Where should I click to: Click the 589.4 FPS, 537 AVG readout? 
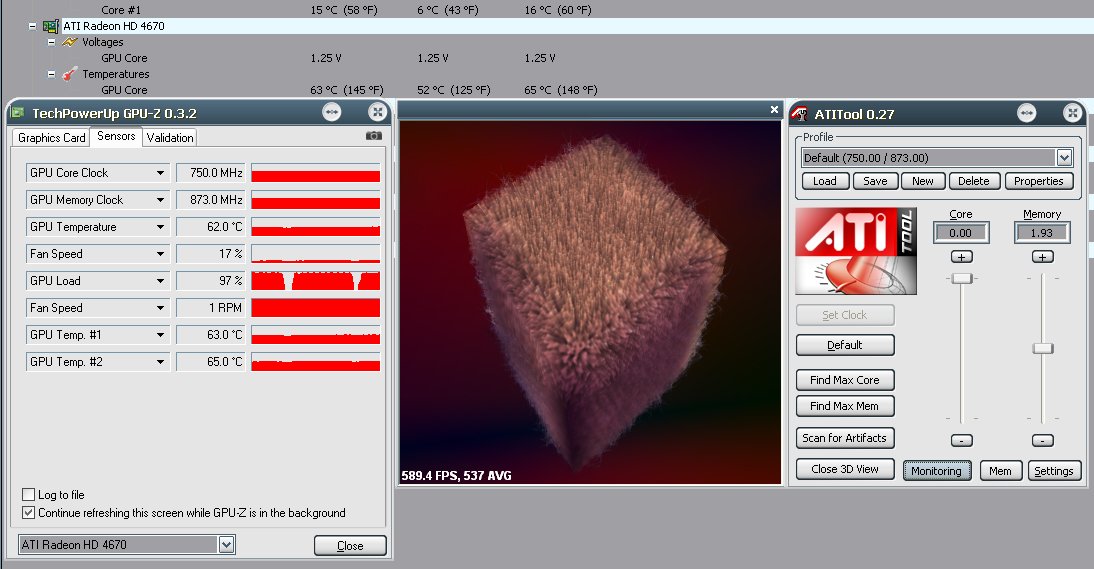tap(456, 476)
